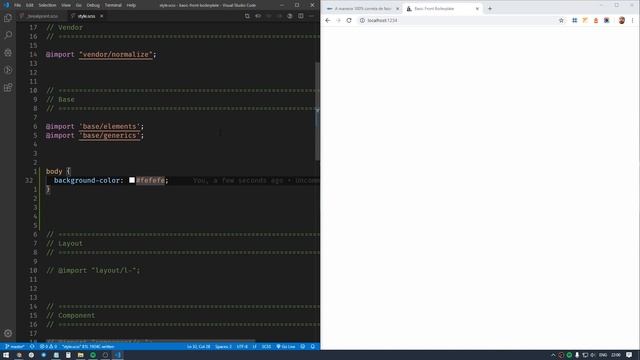Open the Explorer view in VS Code
This screenshot has height=360, width=640.
pyautogui.click(x=8, y=18)
